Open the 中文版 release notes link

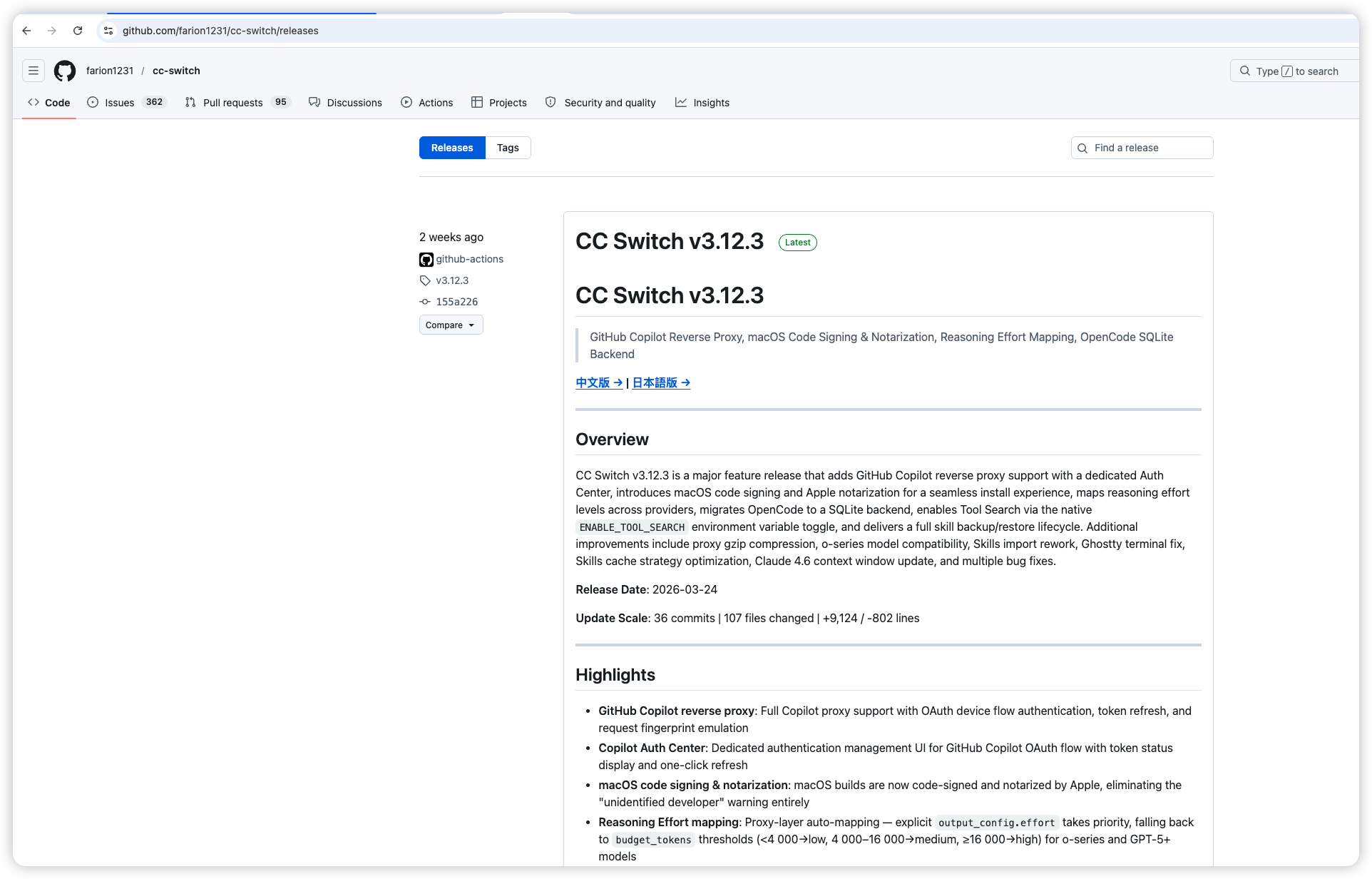tap(599, 382)
